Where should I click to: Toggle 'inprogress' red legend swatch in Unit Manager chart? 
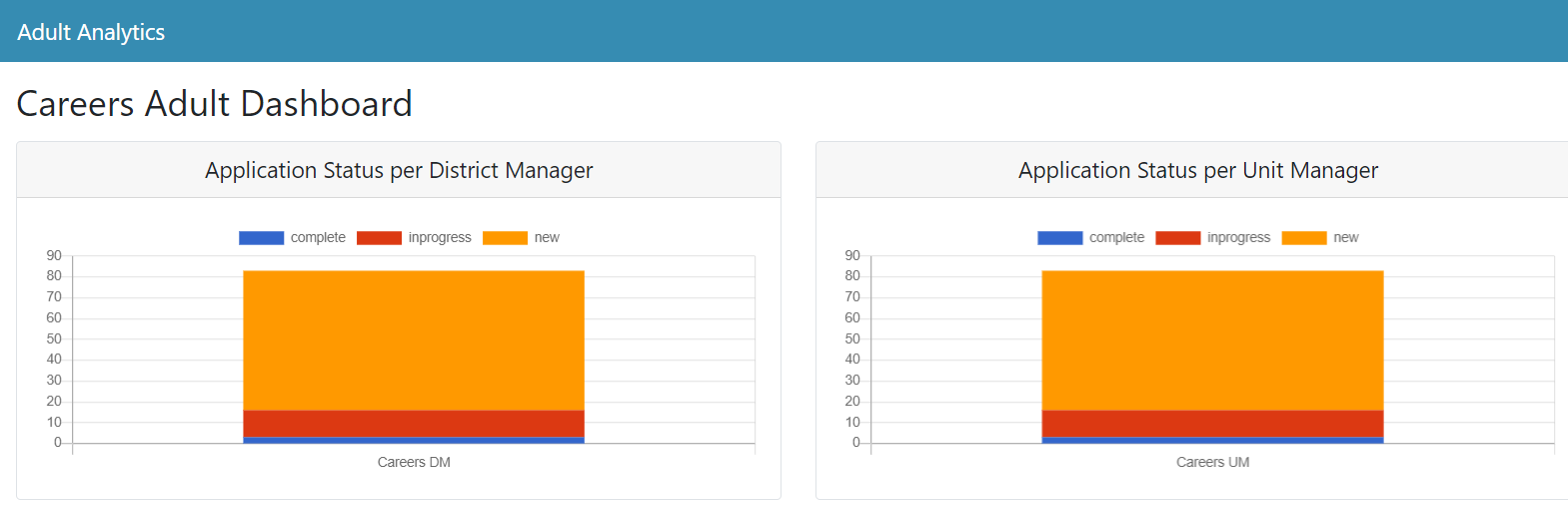click(x=1177, y=238)
